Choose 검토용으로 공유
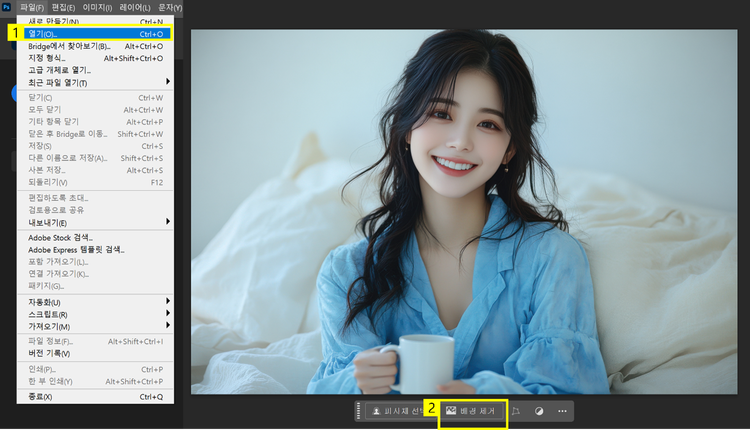 pyautogui.click(x=95, y=210)
